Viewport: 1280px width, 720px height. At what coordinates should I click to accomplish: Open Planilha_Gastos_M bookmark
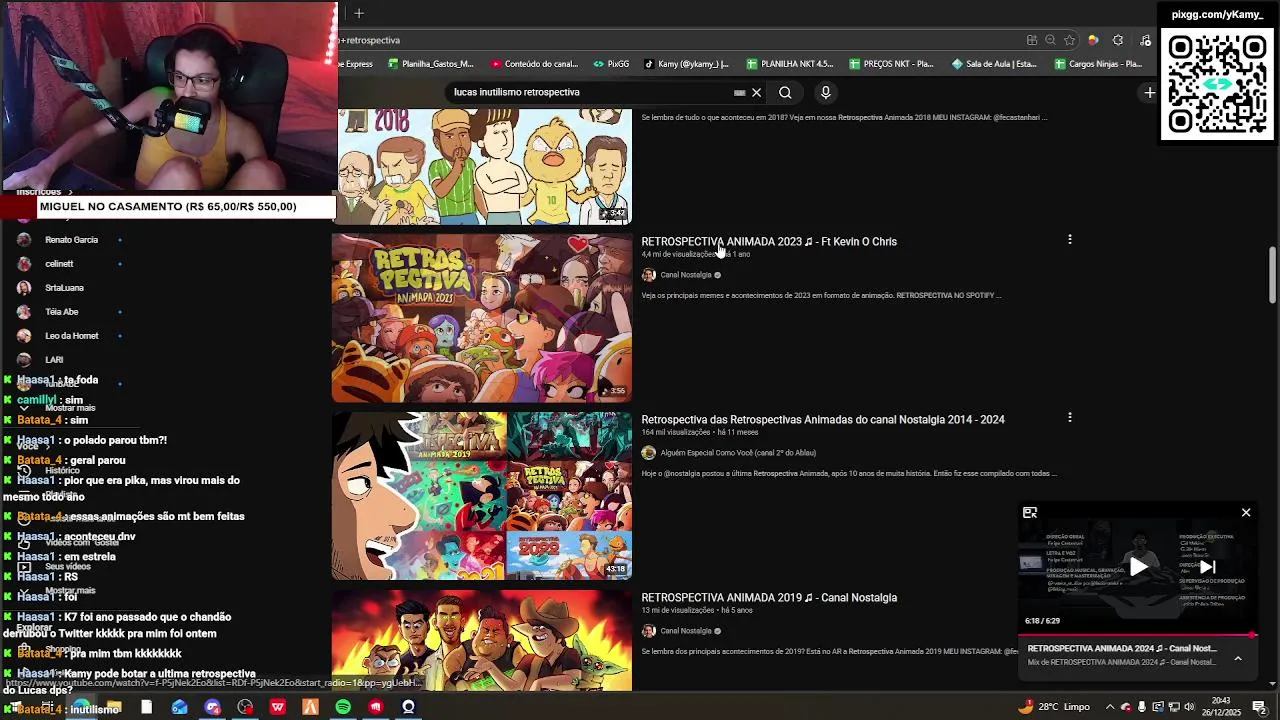click(429, 64)
